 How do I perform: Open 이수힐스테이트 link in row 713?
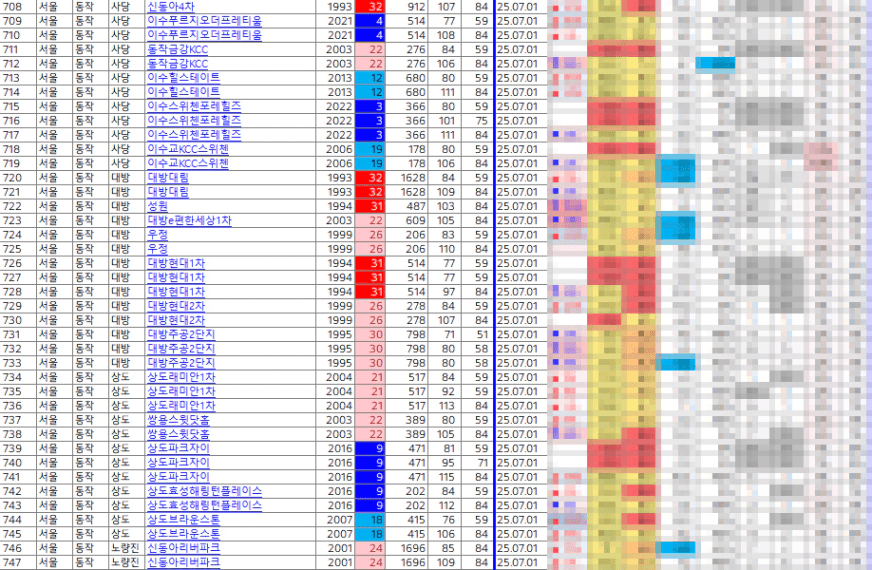point(184,78)
